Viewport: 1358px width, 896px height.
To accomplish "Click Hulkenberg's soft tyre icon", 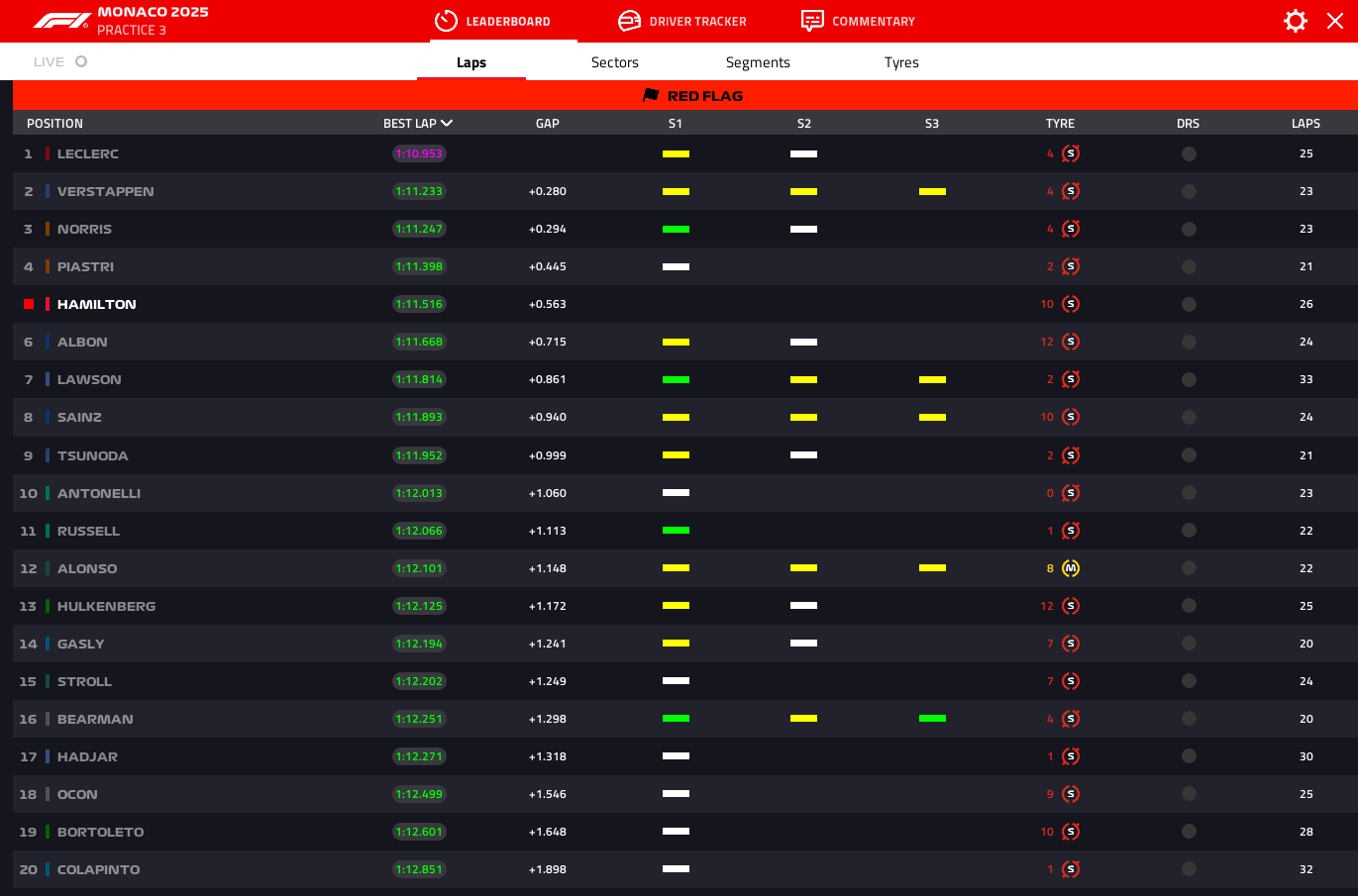I will click(1071, 606).
